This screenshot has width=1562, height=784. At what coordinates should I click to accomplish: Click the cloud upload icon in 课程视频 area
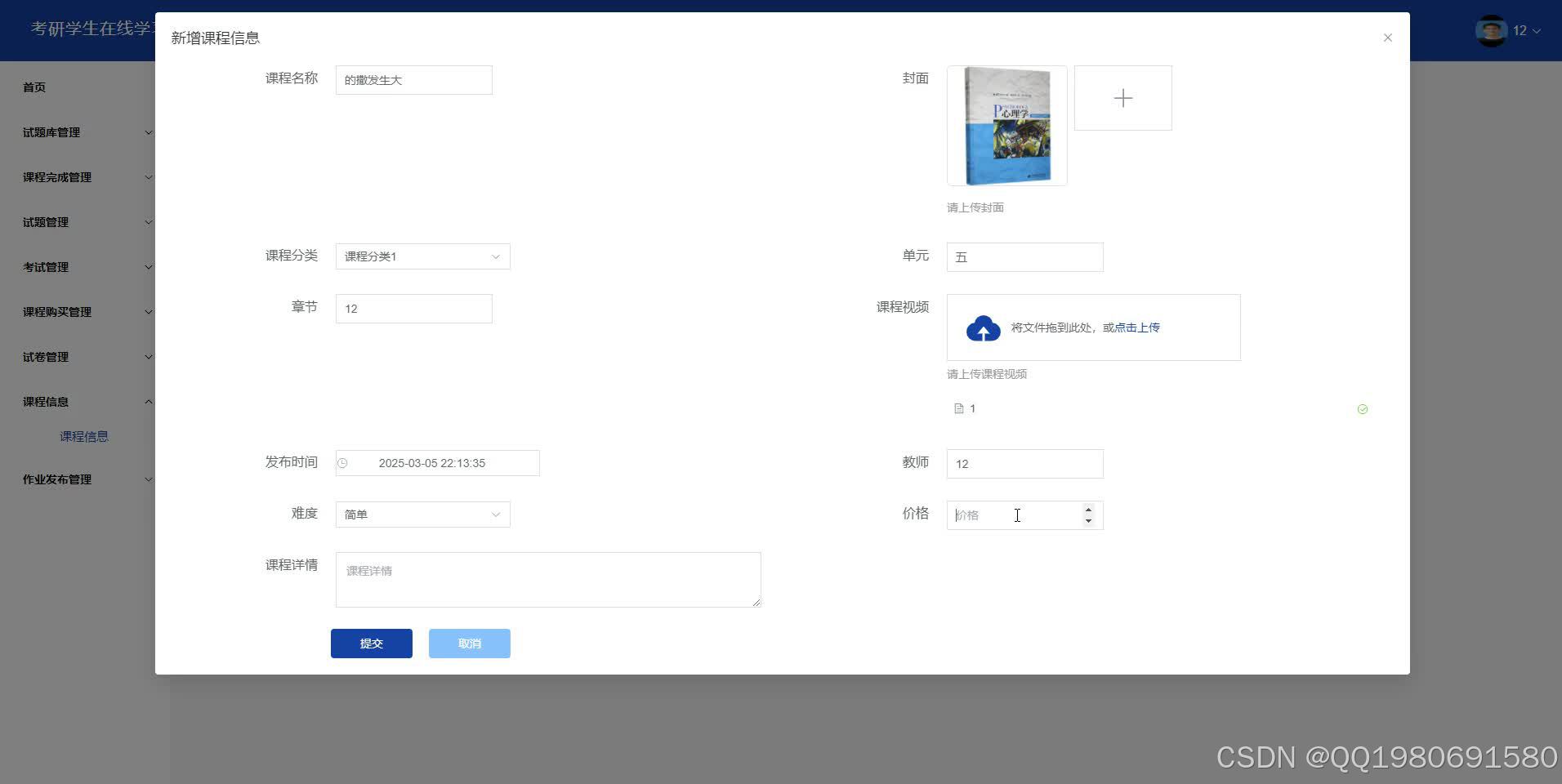pyautogui.click(x=983, y=327)
